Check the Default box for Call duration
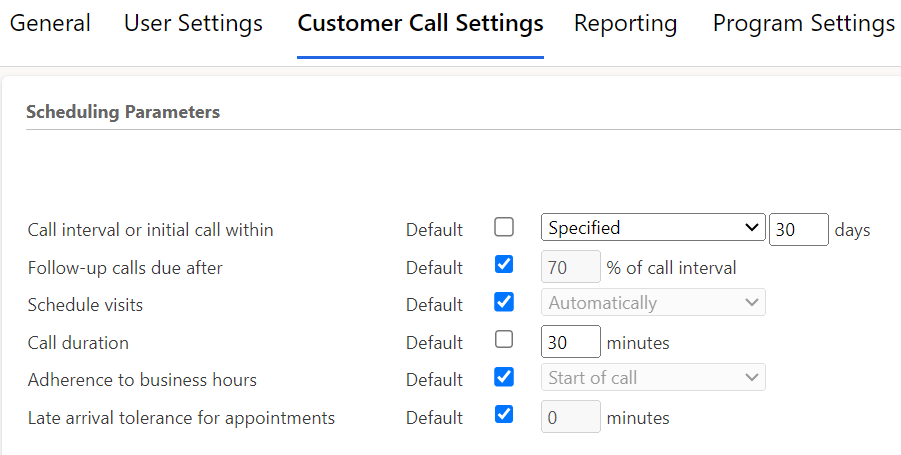This screenshot has height=455, width=901. [504, 340]
